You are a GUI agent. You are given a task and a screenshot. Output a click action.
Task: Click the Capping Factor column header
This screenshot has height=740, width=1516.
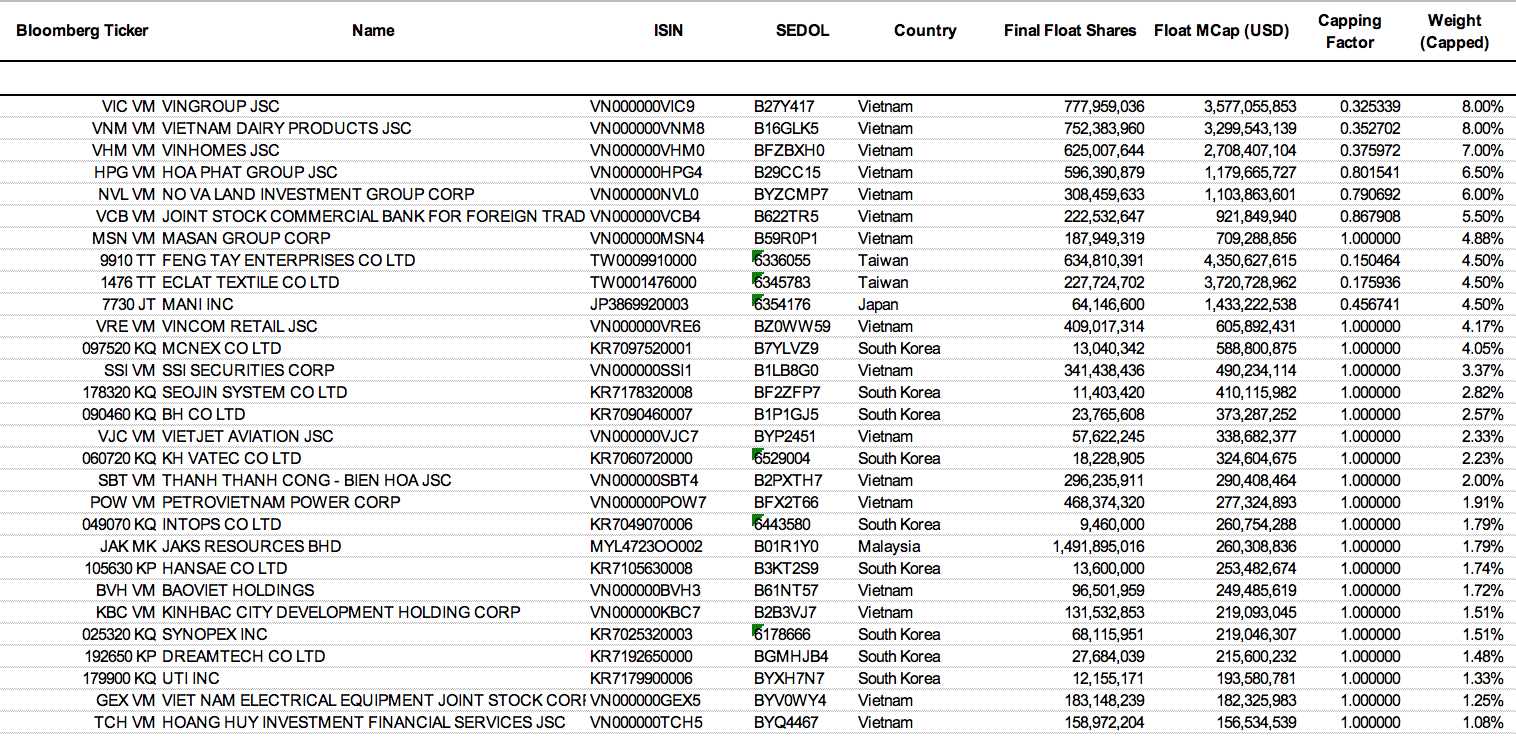click(x=1349, y=31)
